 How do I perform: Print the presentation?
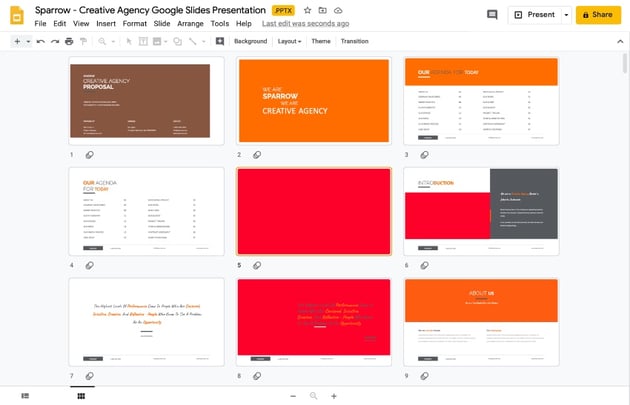(69, 41)
